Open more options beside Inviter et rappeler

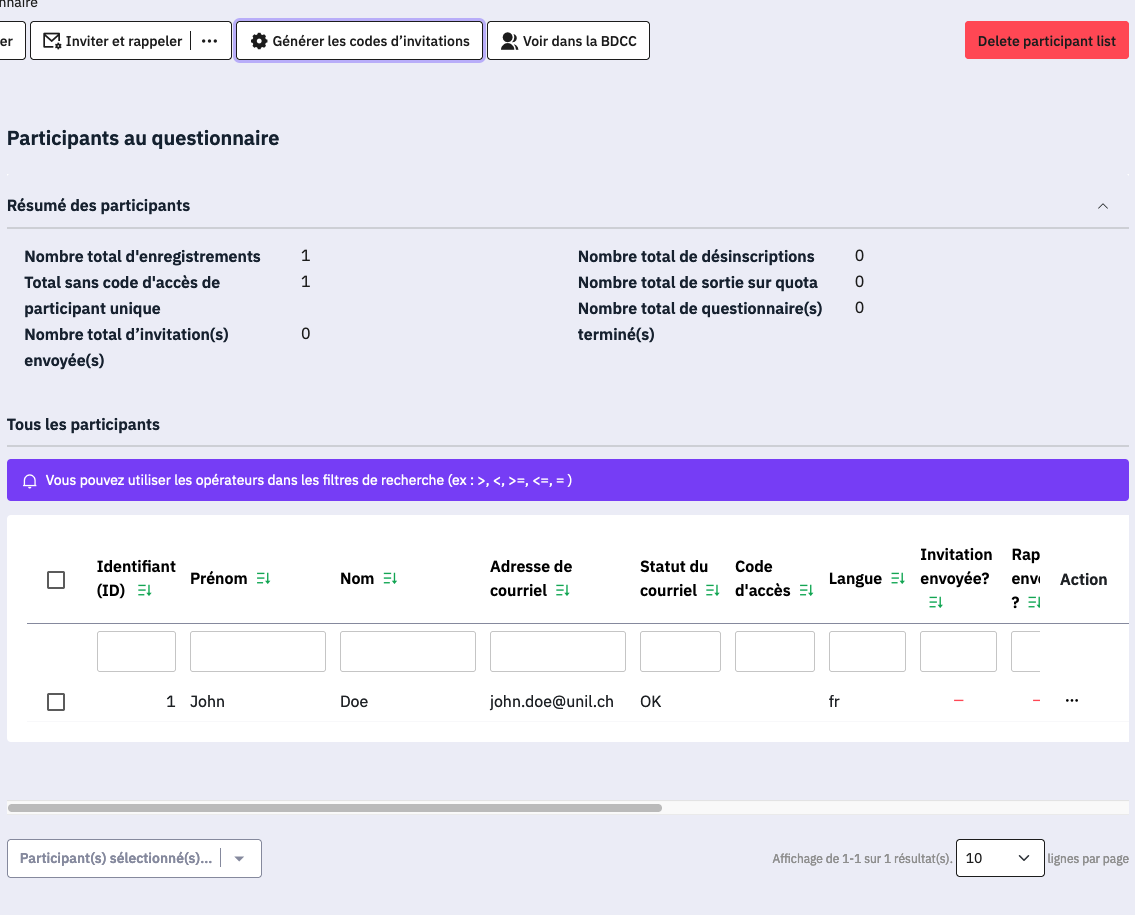(x=209, y=41)
